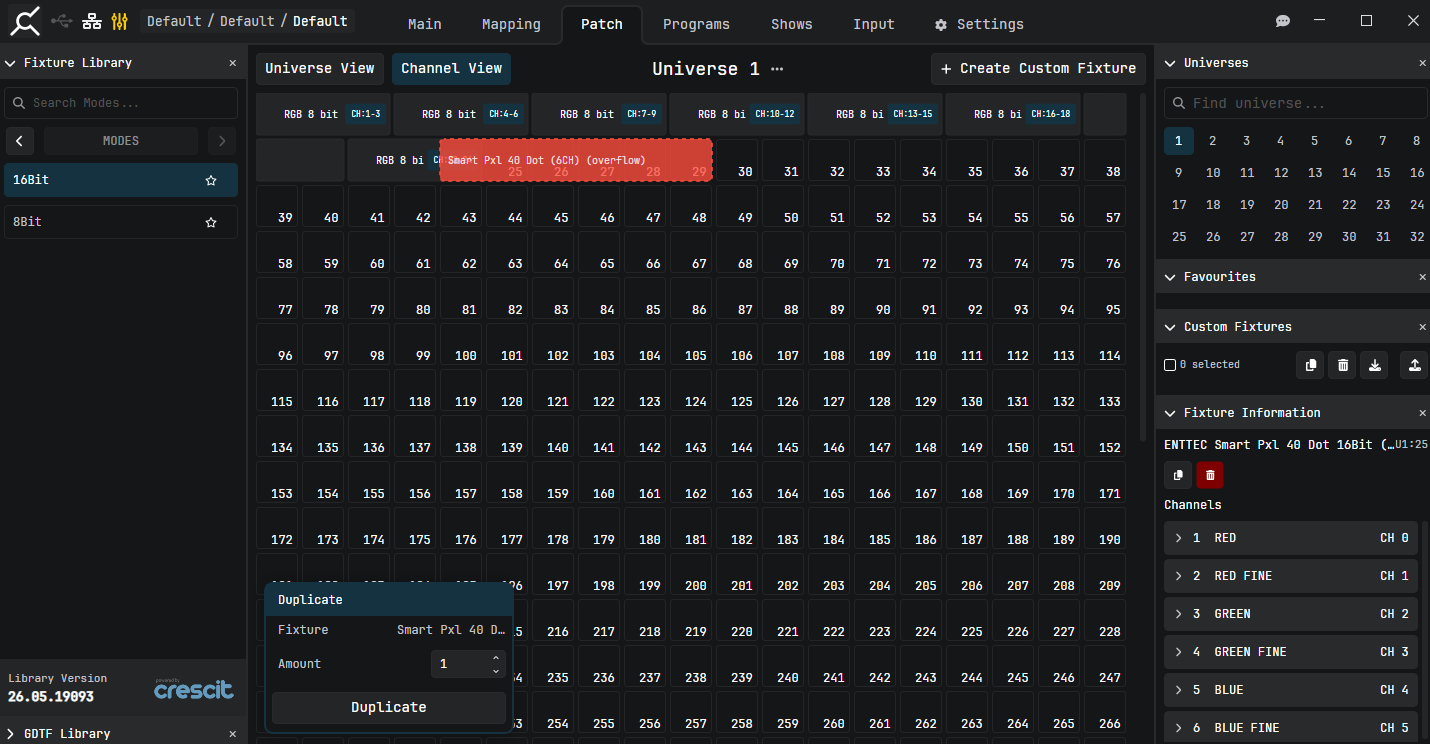
Task: Open the faders mixer icon in top bar
Action: (120, 21)
